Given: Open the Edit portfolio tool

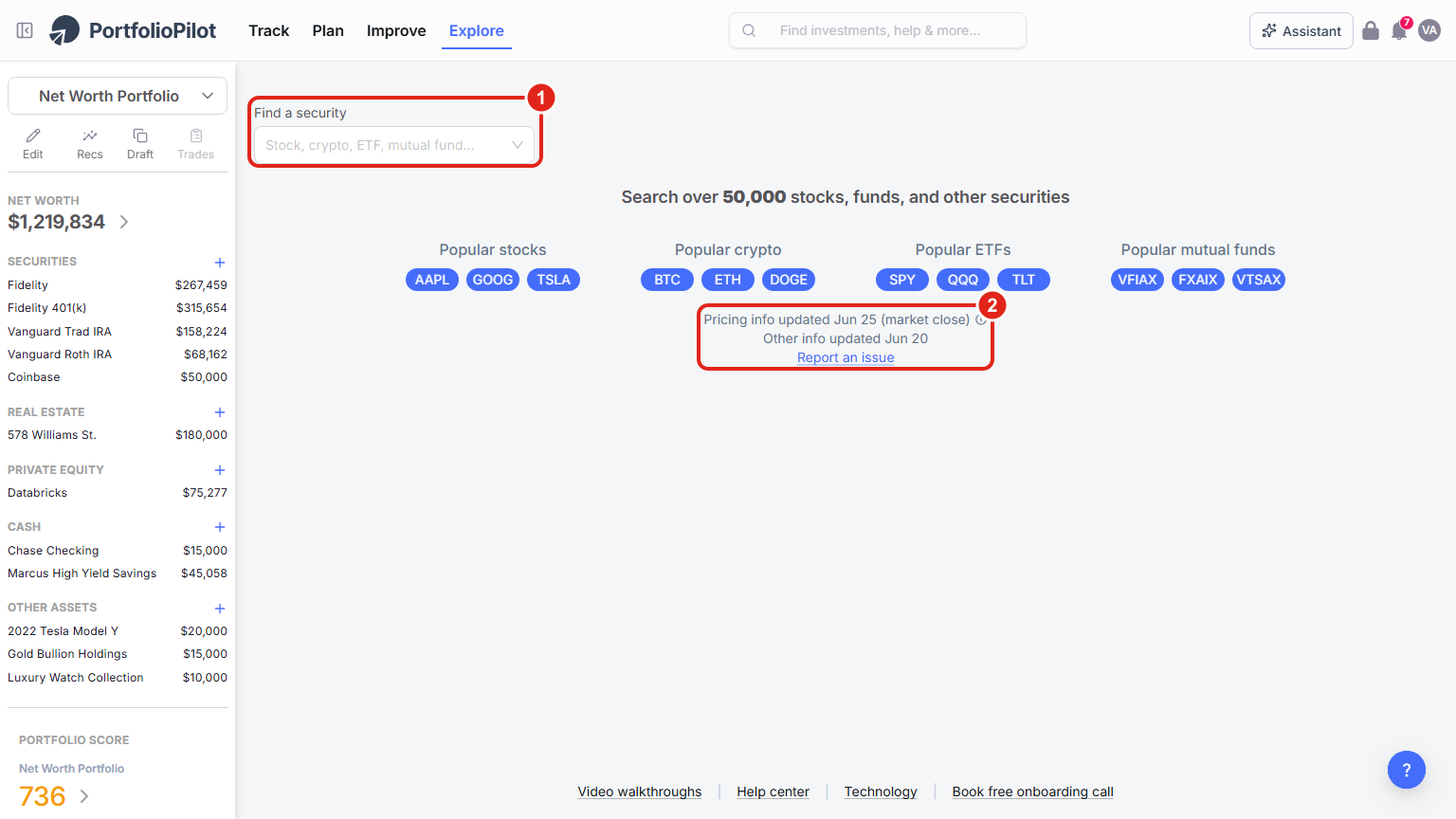Looking at the screenshot, I should [x=33, y=144].
